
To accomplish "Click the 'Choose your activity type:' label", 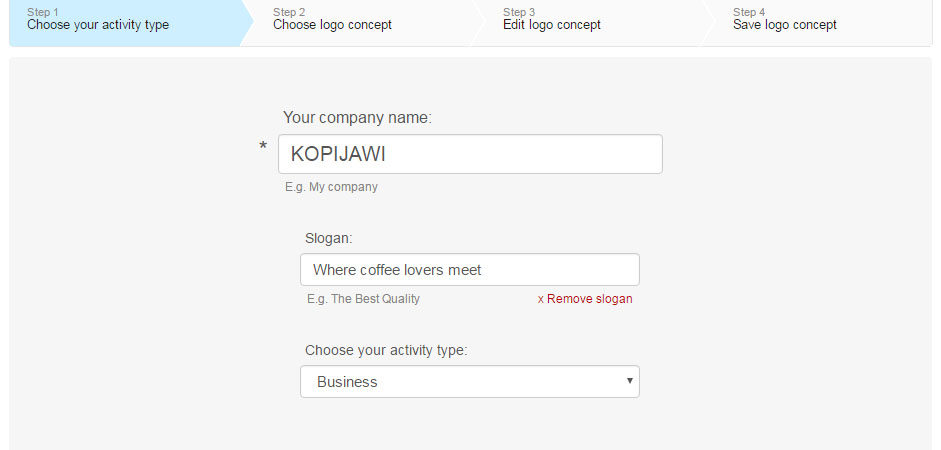I will 386,350.
